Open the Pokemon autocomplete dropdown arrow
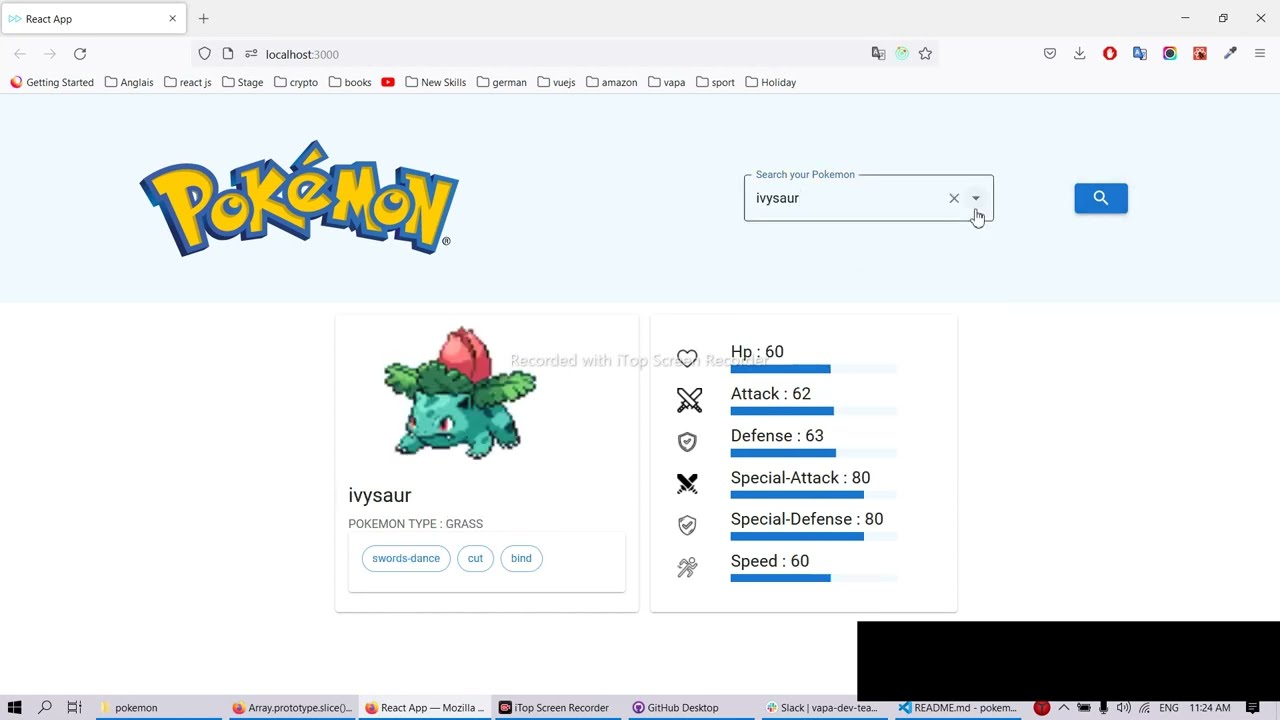The image size is (1280, 720). 976,198
